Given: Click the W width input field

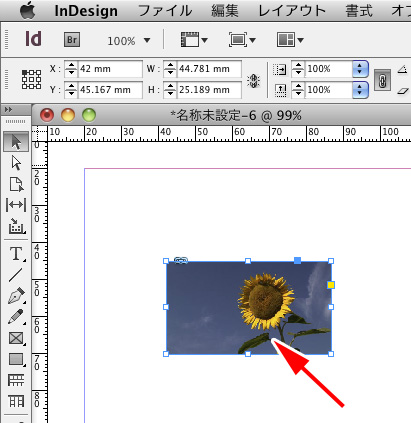Looking at the screenshot, I should (209, 69).
